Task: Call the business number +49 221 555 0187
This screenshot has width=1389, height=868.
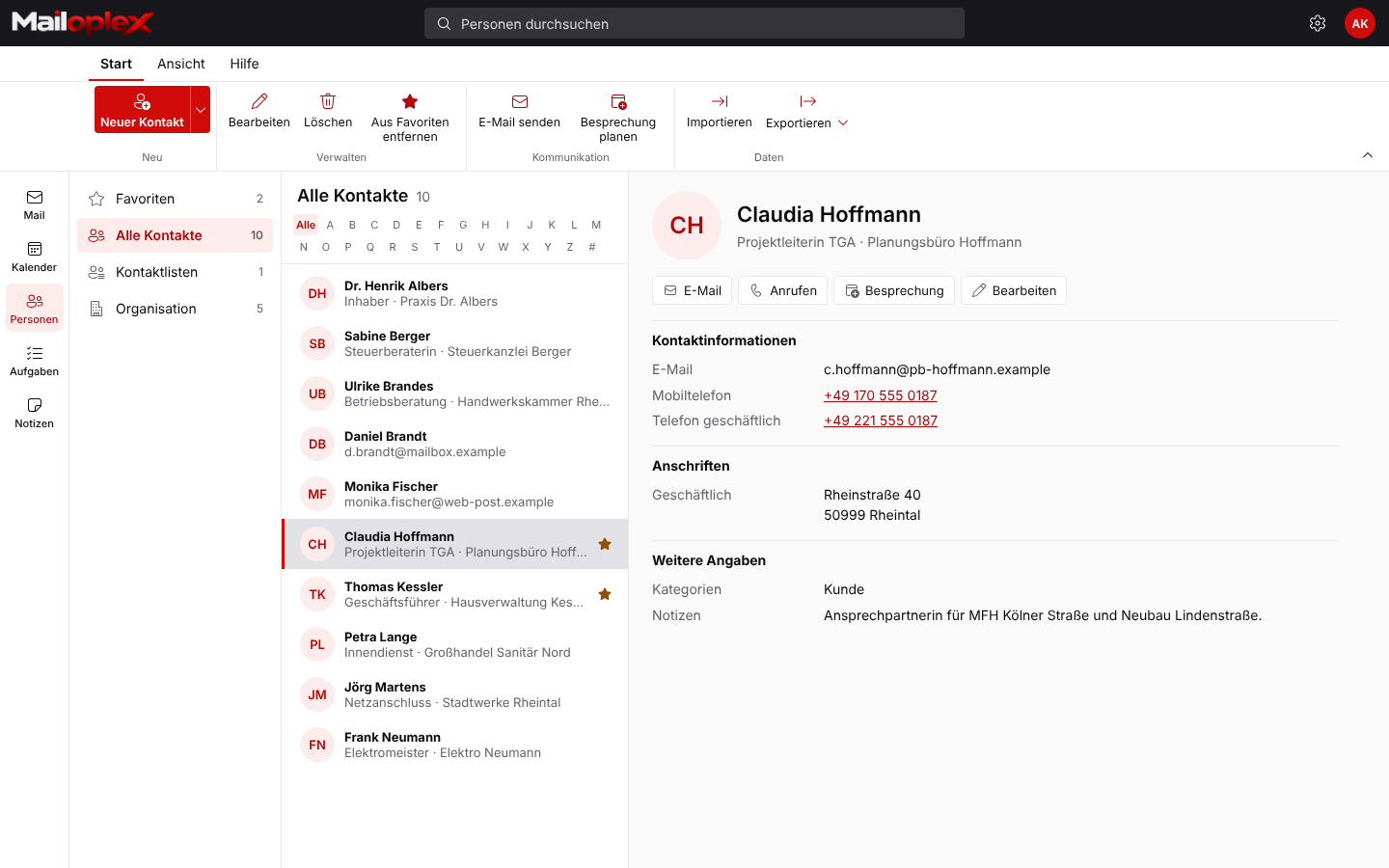Action: coord(881,420)
